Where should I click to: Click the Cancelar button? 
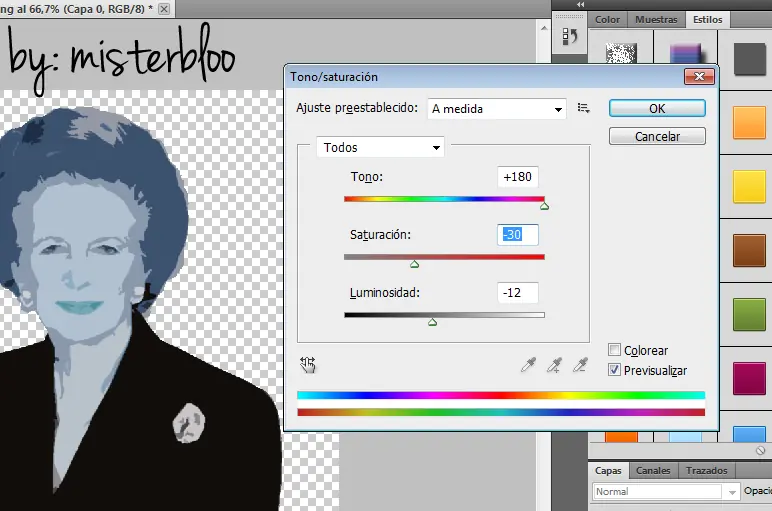(657, 136)
